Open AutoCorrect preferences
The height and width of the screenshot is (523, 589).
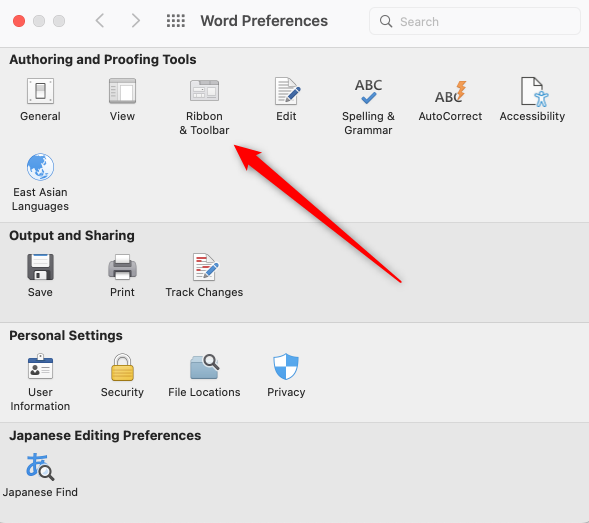(450, 100)
